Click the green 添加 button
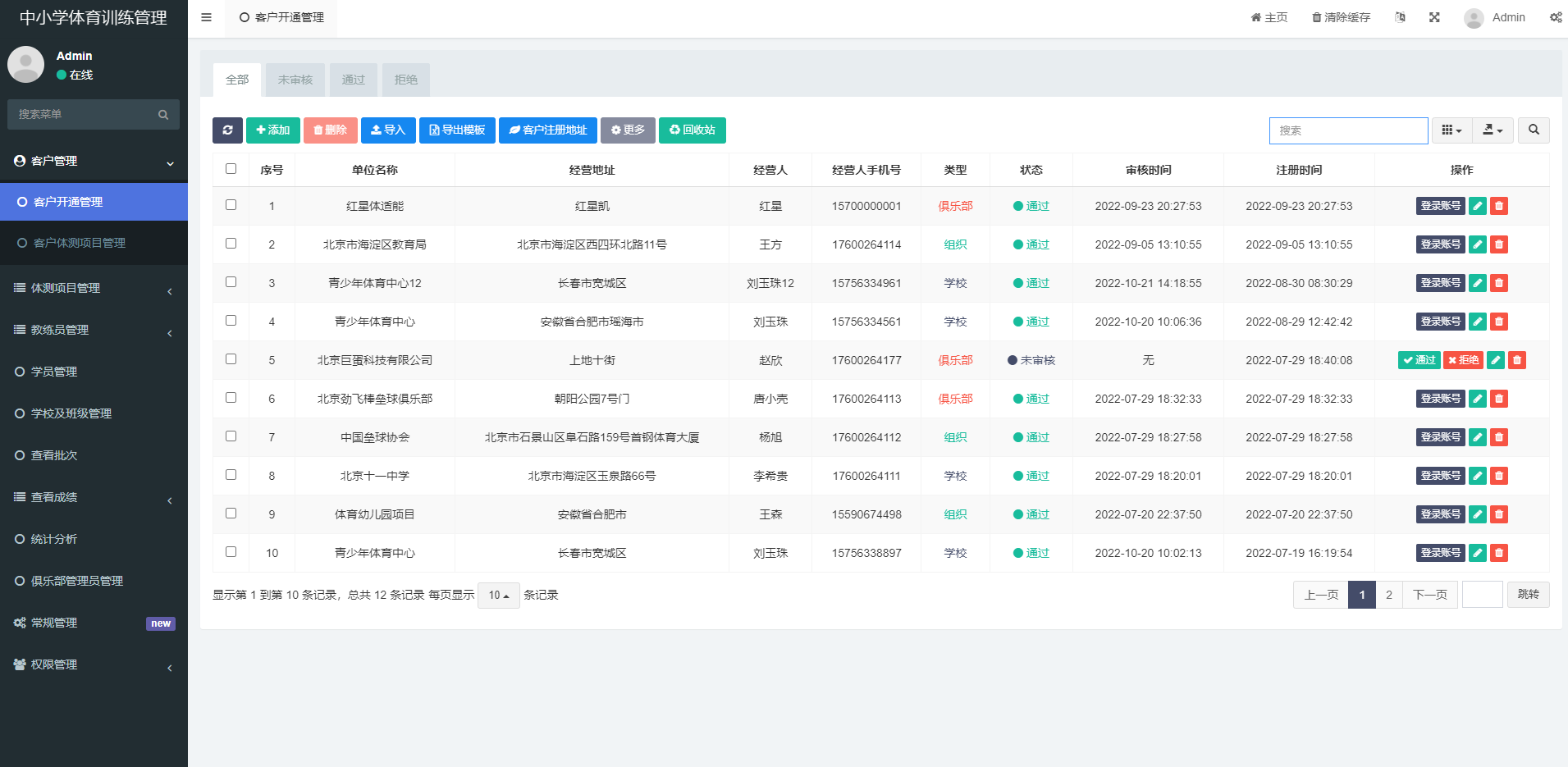Image resolution: width=1568 pixels, height=767 pixels. point(272,130)
